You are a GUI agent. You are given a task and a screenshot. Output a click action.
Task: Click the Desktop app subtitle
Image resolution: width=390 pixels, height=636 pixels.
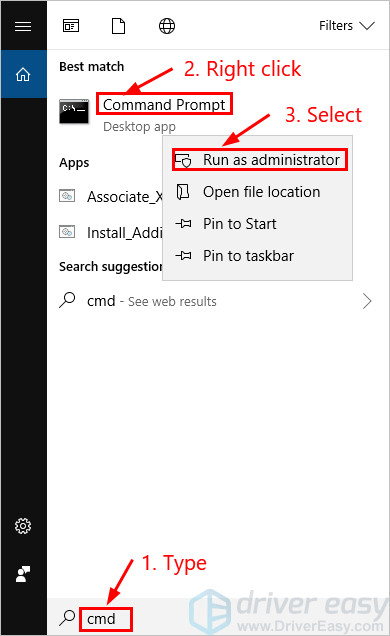139,127
